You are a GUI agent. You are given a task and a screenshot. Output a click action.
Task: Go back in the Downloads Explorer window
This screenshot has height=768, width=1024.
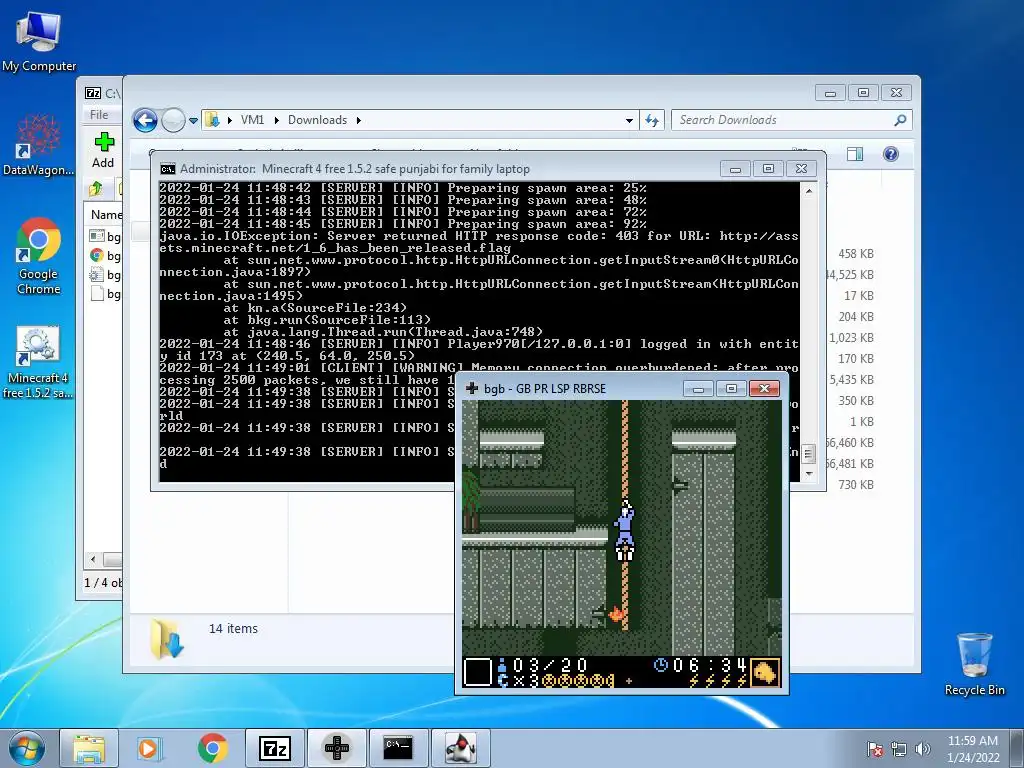pyautogui.click(x=145, y=120)
